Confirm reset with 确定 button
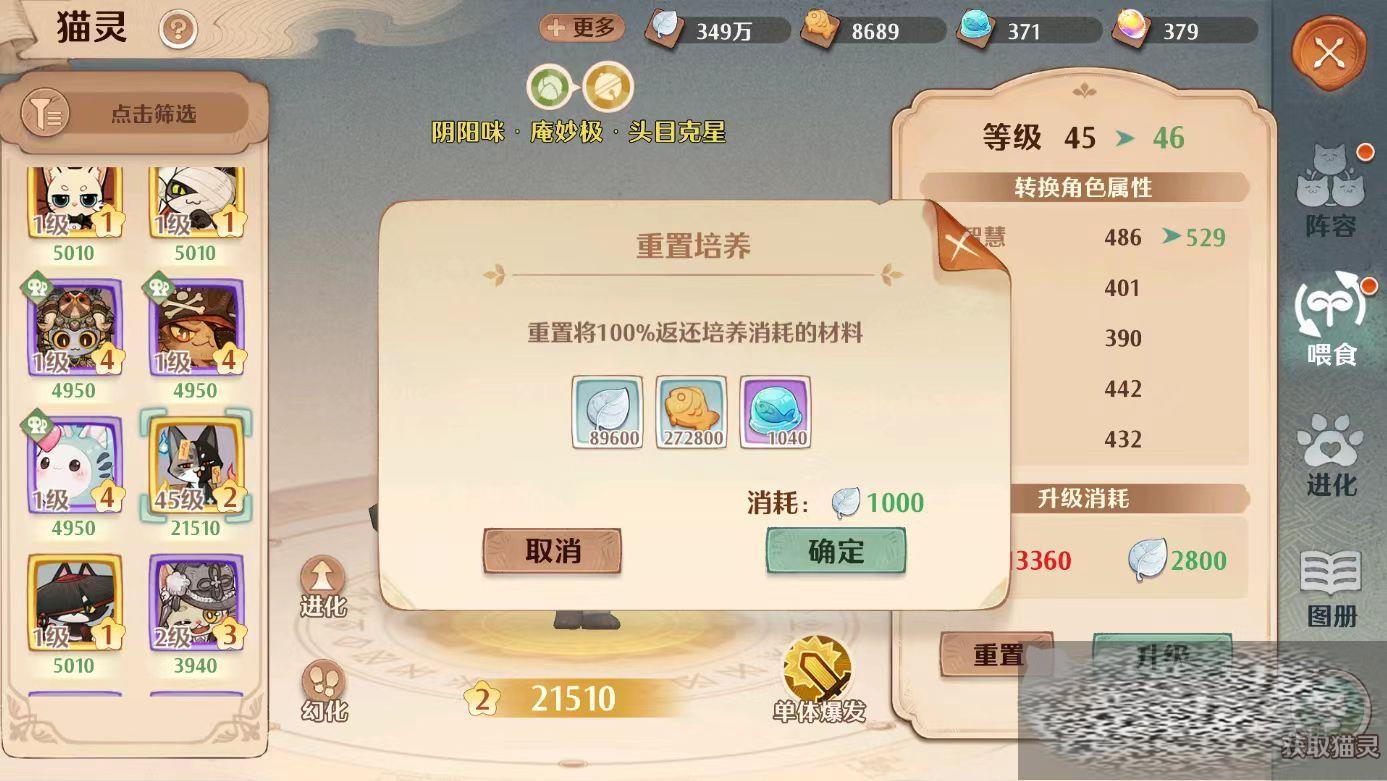 coord(836,551)
